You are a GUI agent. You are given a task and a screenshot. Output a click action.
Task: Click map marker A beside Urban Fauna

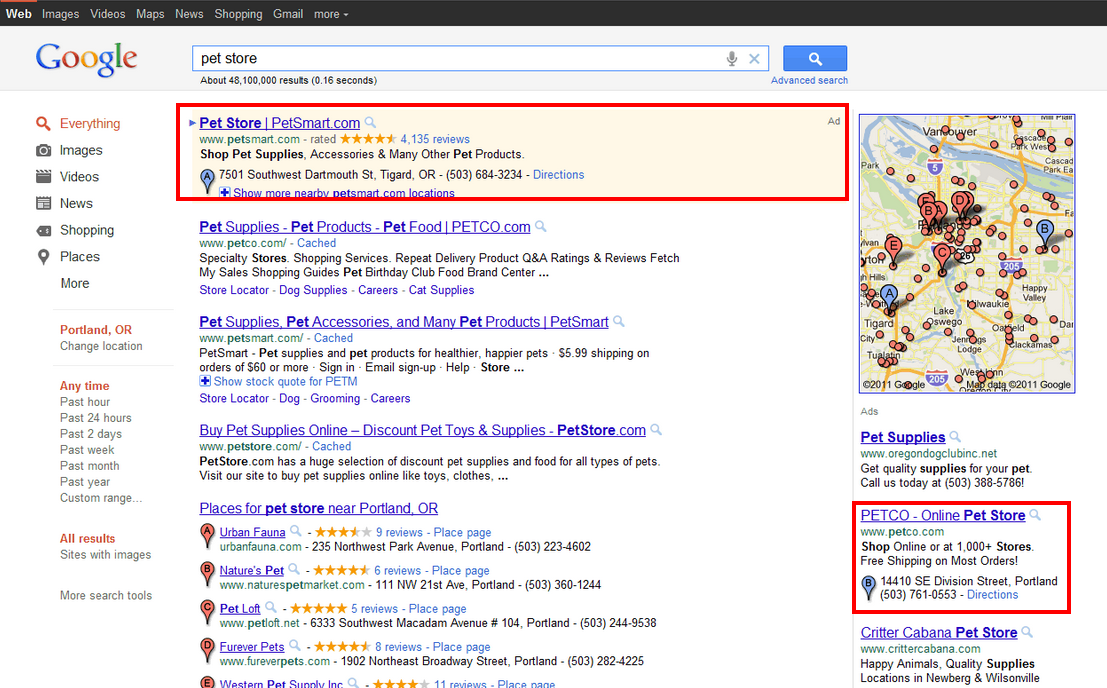click(207, 536)
